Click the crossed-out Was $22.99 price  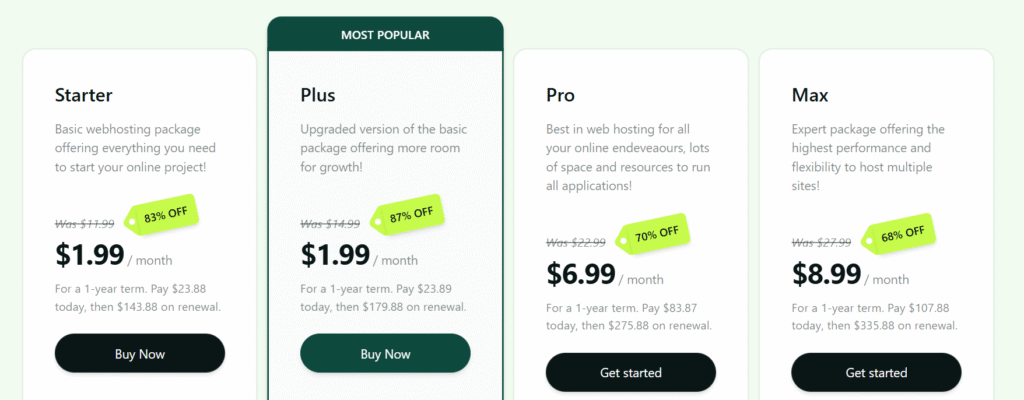(x=577, y=243)
